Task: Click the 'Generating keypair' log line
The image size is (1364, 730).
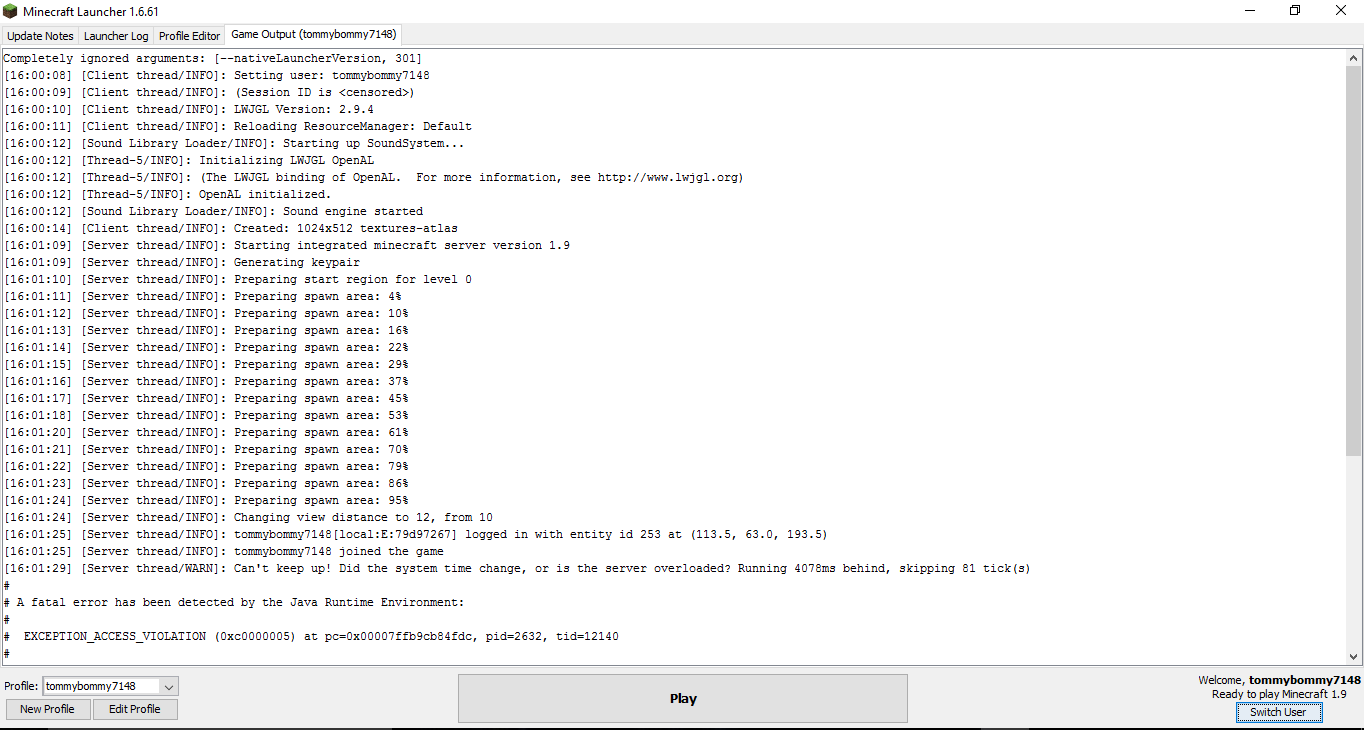Action: 182,262
